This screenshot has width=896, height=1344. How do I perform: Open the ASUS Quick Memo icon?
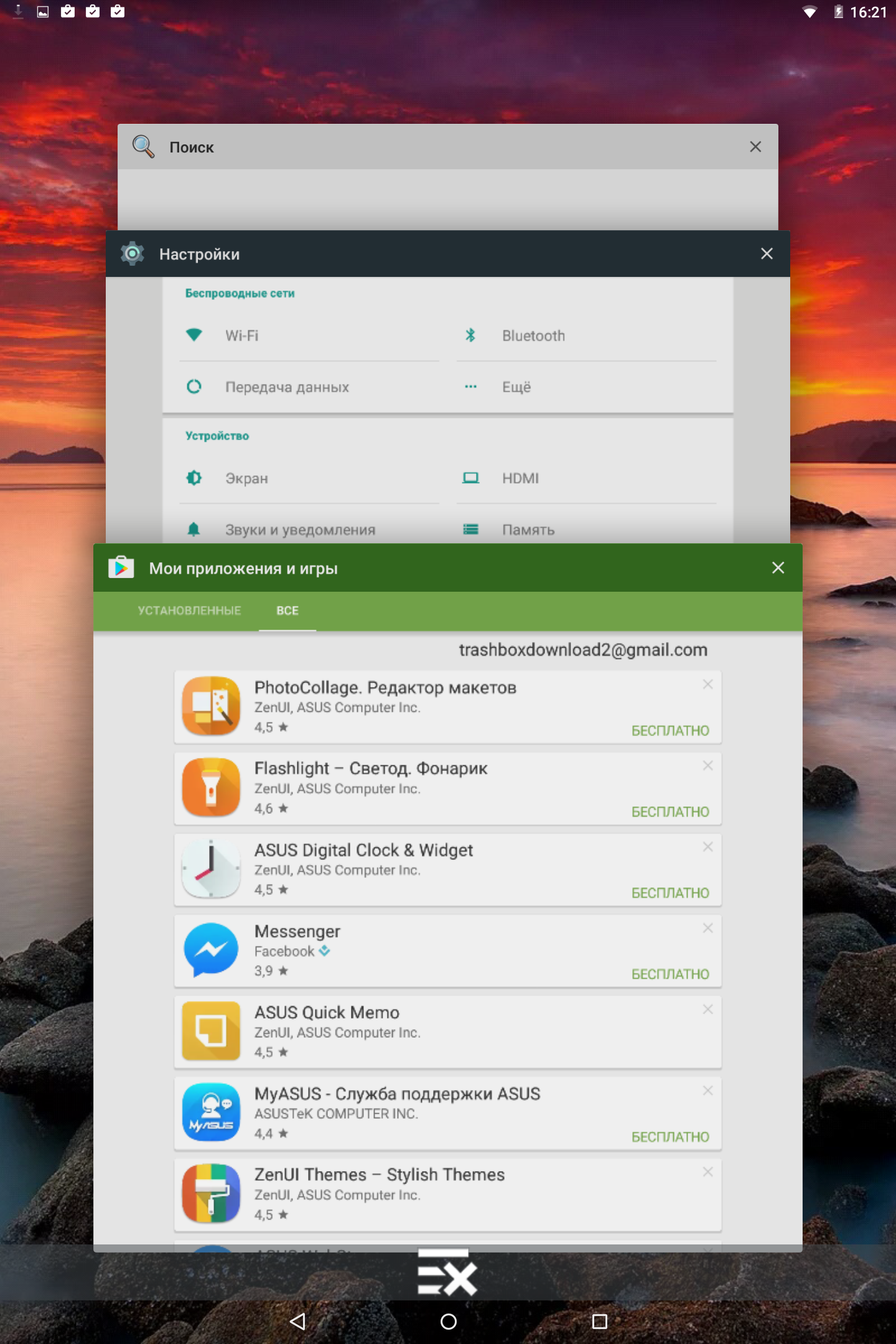click(x=211, y=1031)
